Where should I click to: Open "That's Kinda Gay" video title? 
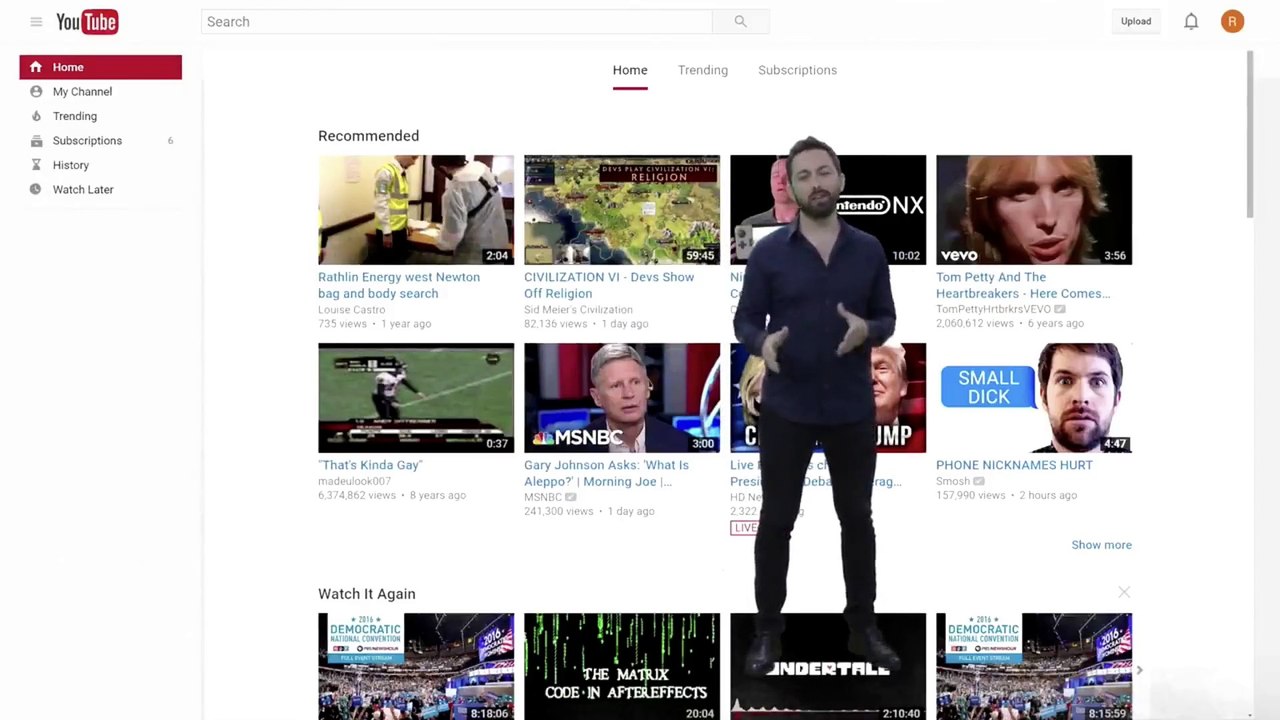tap(370, 465)
